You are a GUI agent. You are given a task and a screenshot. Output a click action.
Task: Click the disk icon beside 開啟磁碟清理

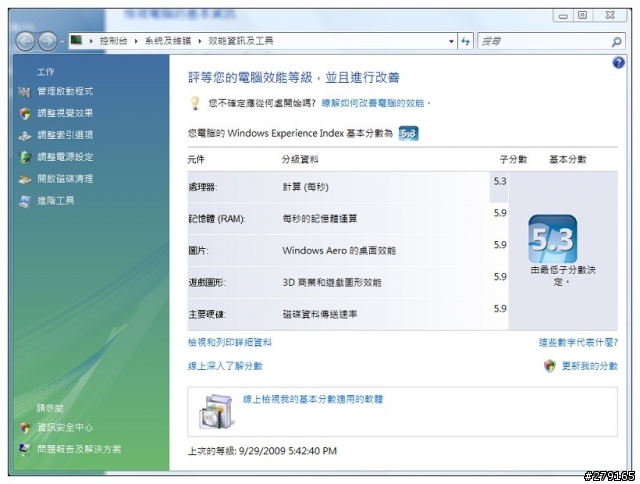24,179
